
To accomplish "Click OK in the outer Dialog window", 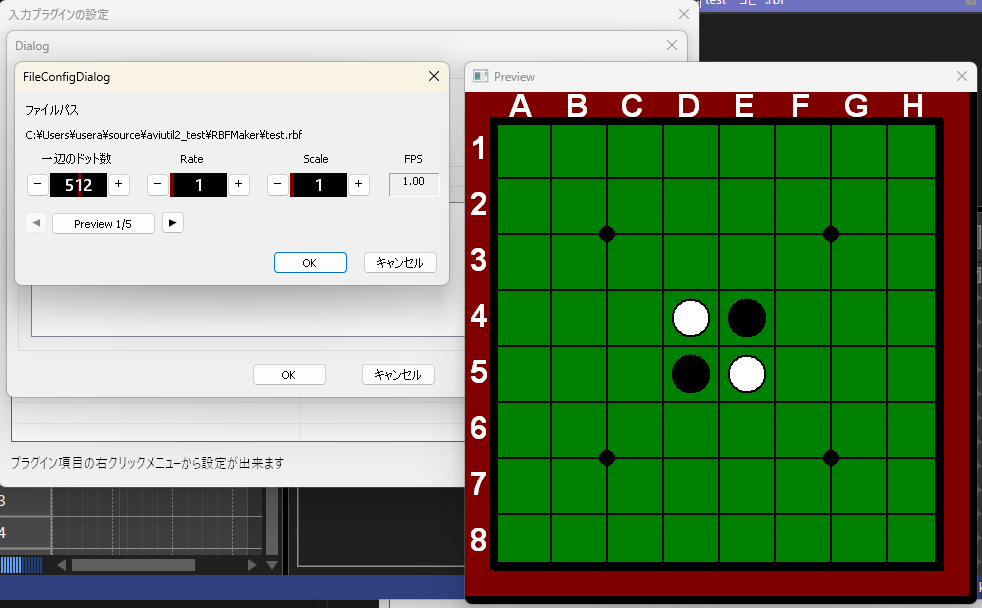I will point(289,374).
